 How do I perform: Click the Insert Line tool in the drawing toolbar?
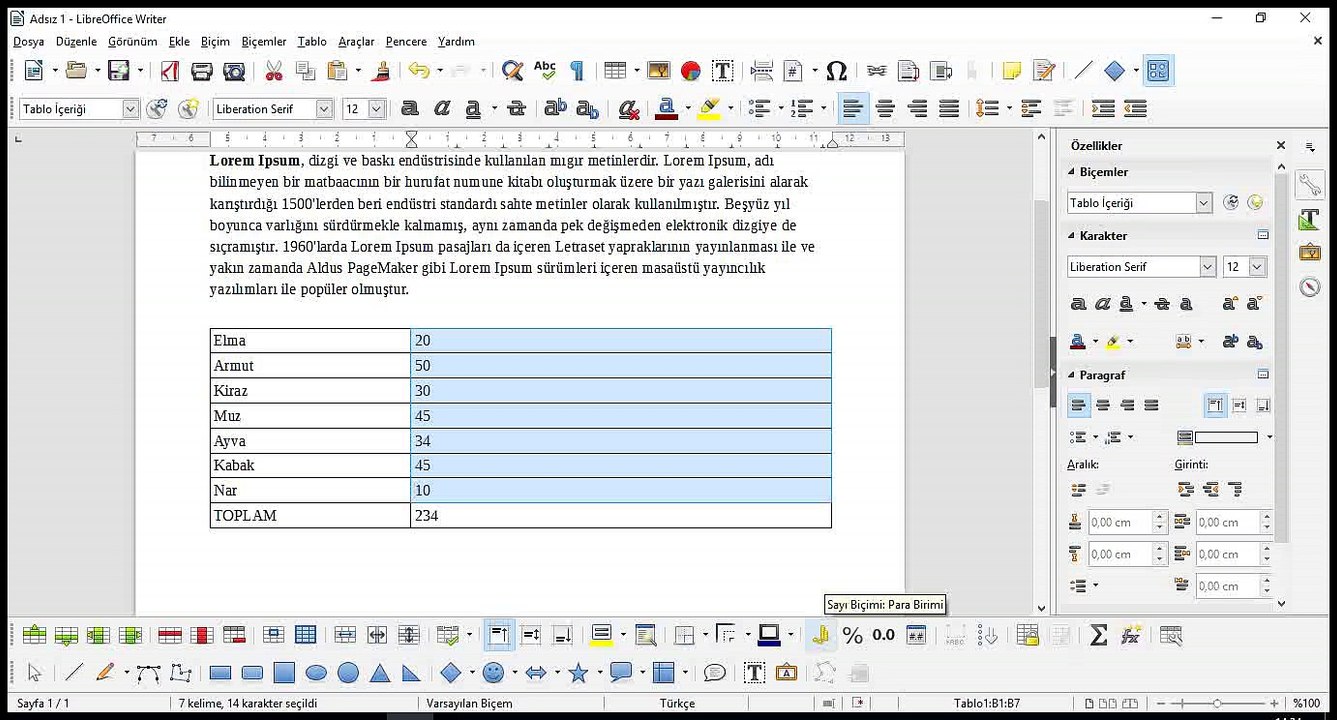point(74,673)
